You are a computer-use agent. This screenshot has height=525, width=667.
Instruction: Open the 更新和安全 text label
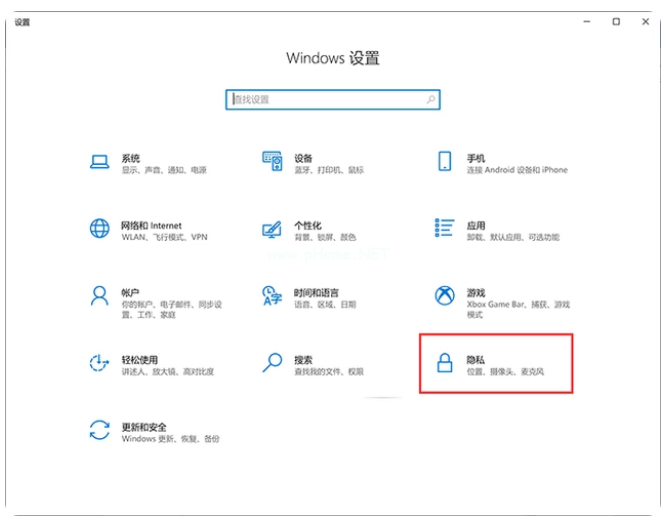(144, 427)
